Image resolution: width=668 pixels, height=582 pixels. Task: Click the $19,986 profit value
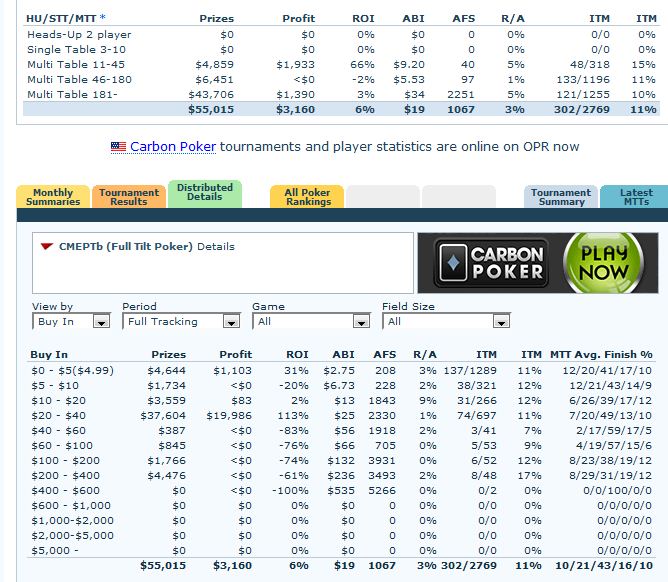(229, 415)
